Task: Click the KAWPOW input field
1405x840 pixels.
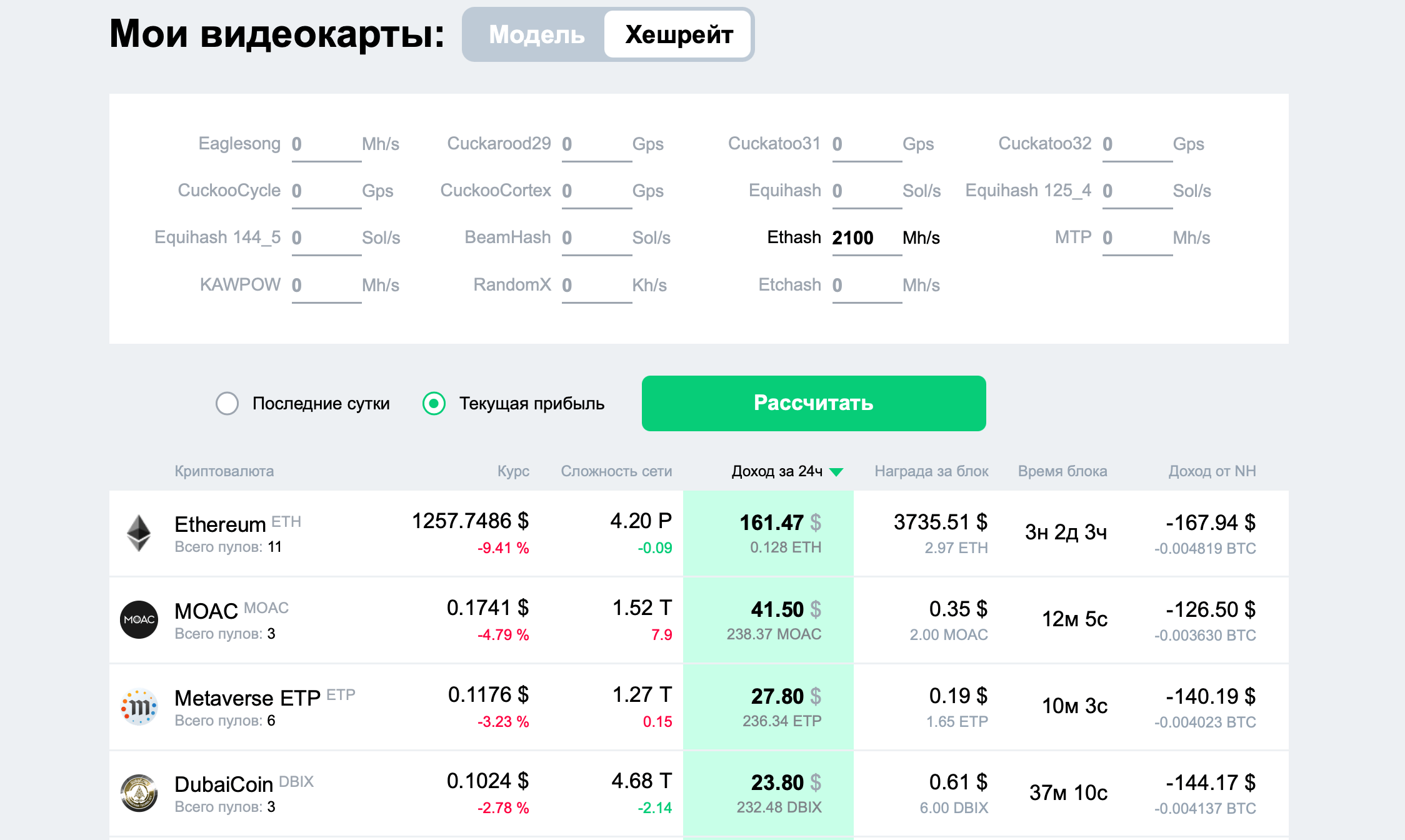Action: click(x=326, y=286)
